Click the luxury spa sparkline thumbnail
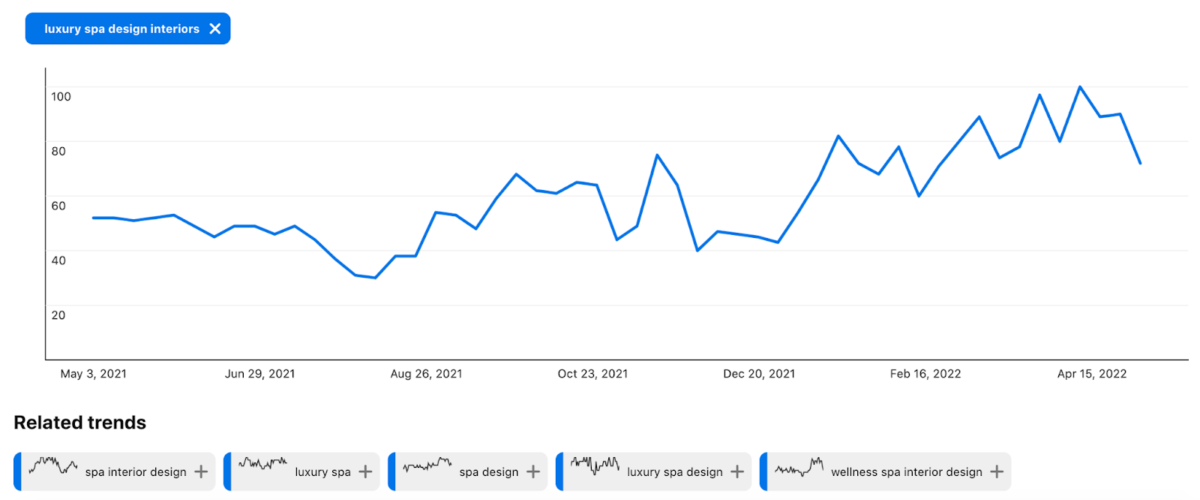This screenshot has height=500, width=1200. click(x=263, y=465)
